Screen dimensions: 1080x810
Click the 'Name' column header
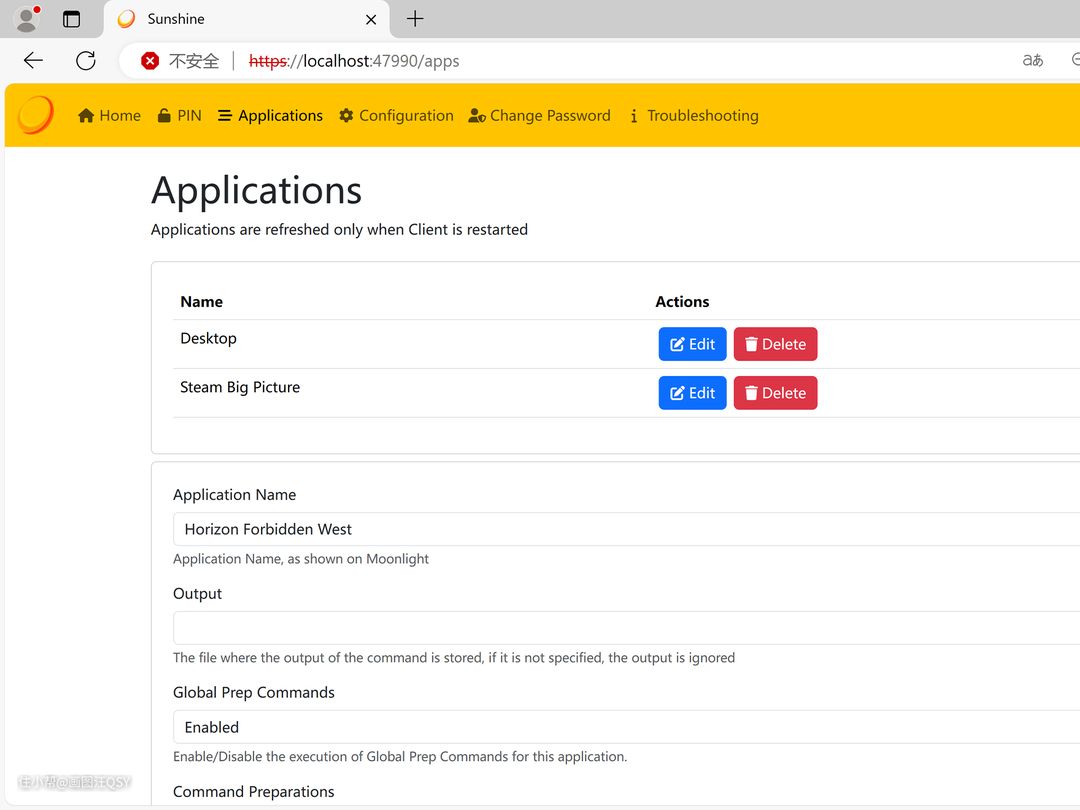201,302
